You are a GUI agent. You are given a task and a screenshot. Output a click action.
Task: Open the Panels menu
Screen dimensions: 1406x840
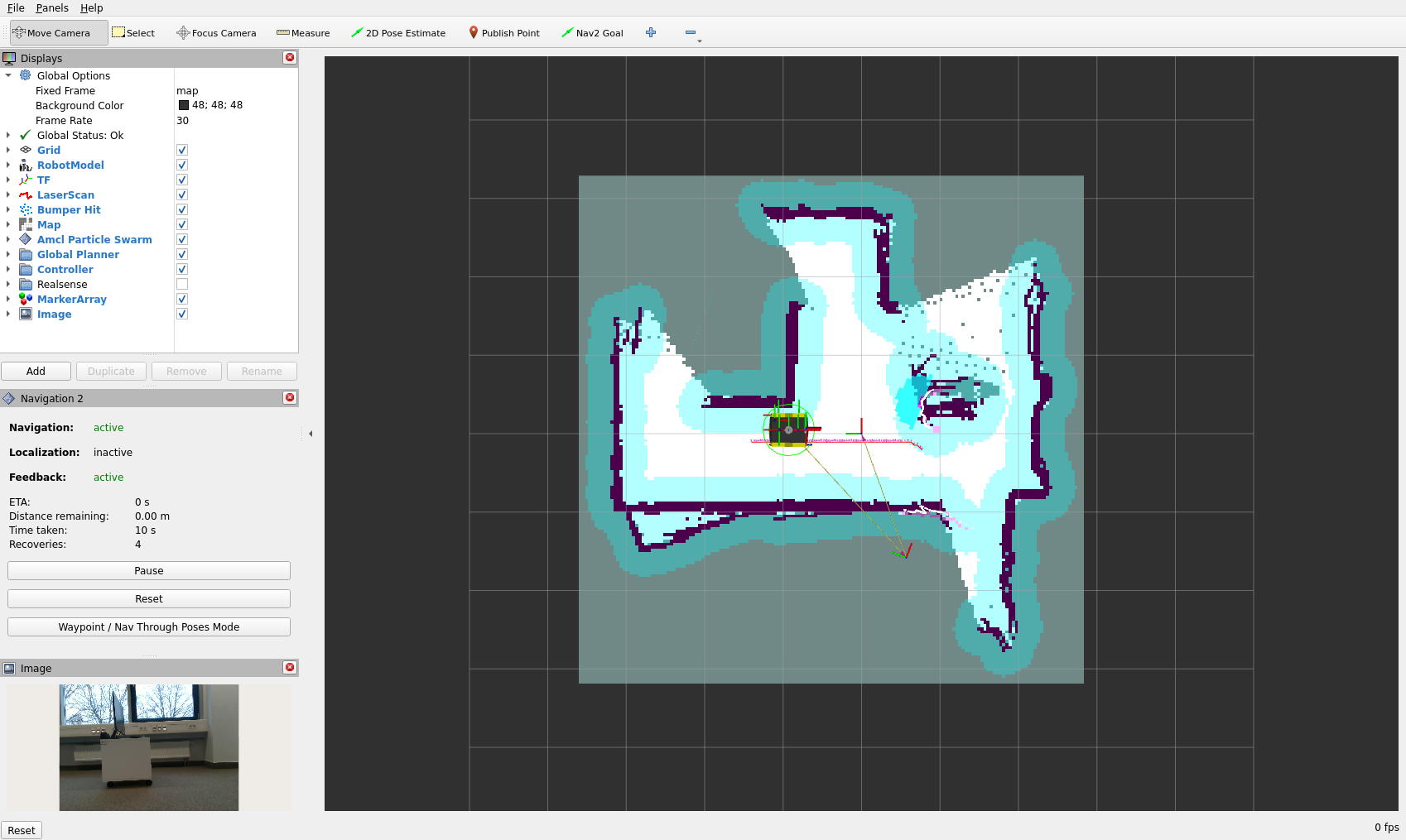[52, 8]
